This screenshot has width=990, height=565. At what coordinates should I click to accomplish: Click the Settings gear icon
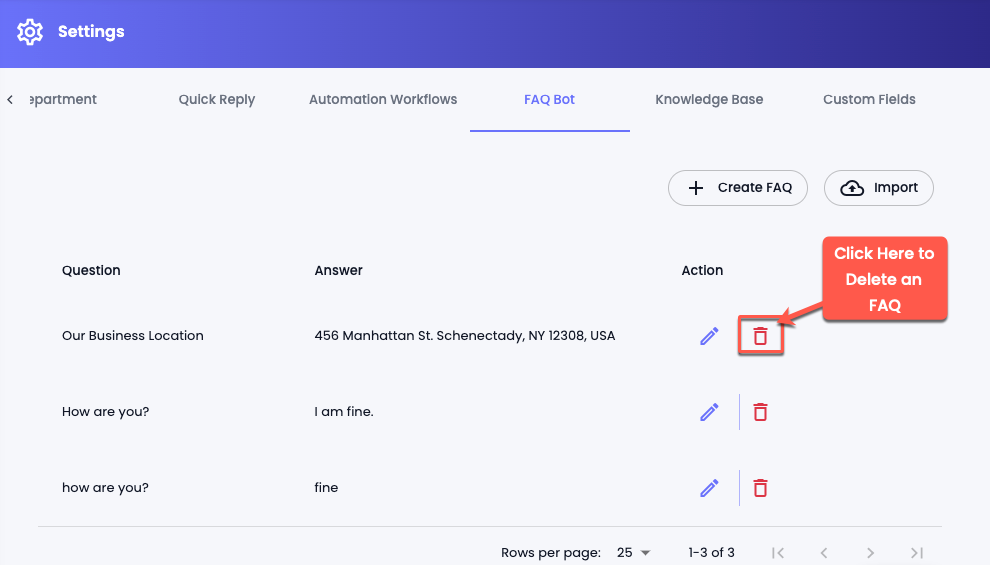click(30, 32)
